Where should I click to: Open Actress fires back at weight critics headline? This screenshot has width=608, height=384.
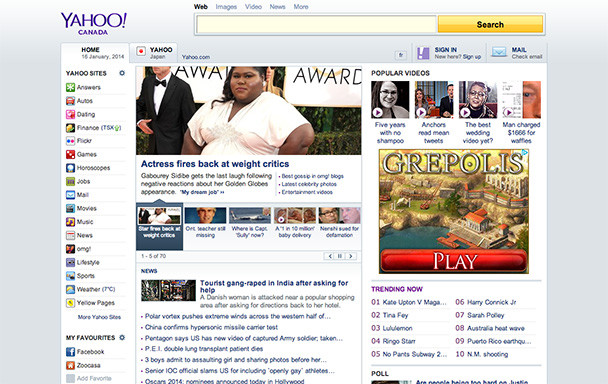(x=215, y=164)
